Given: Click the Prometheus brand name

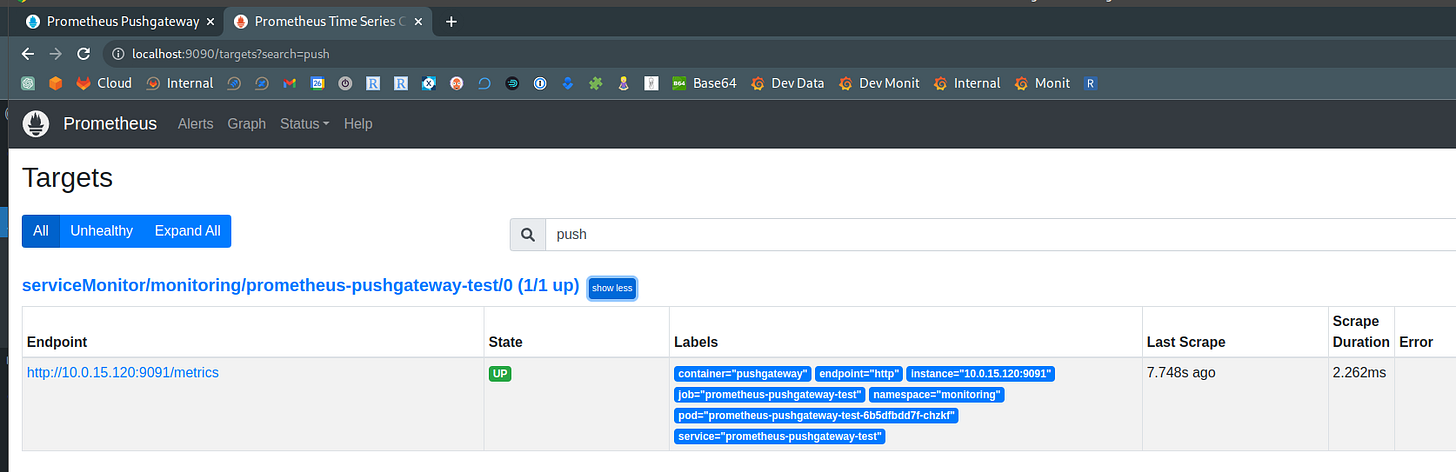Looking at the screenshot, I should [x=110, y=124].
